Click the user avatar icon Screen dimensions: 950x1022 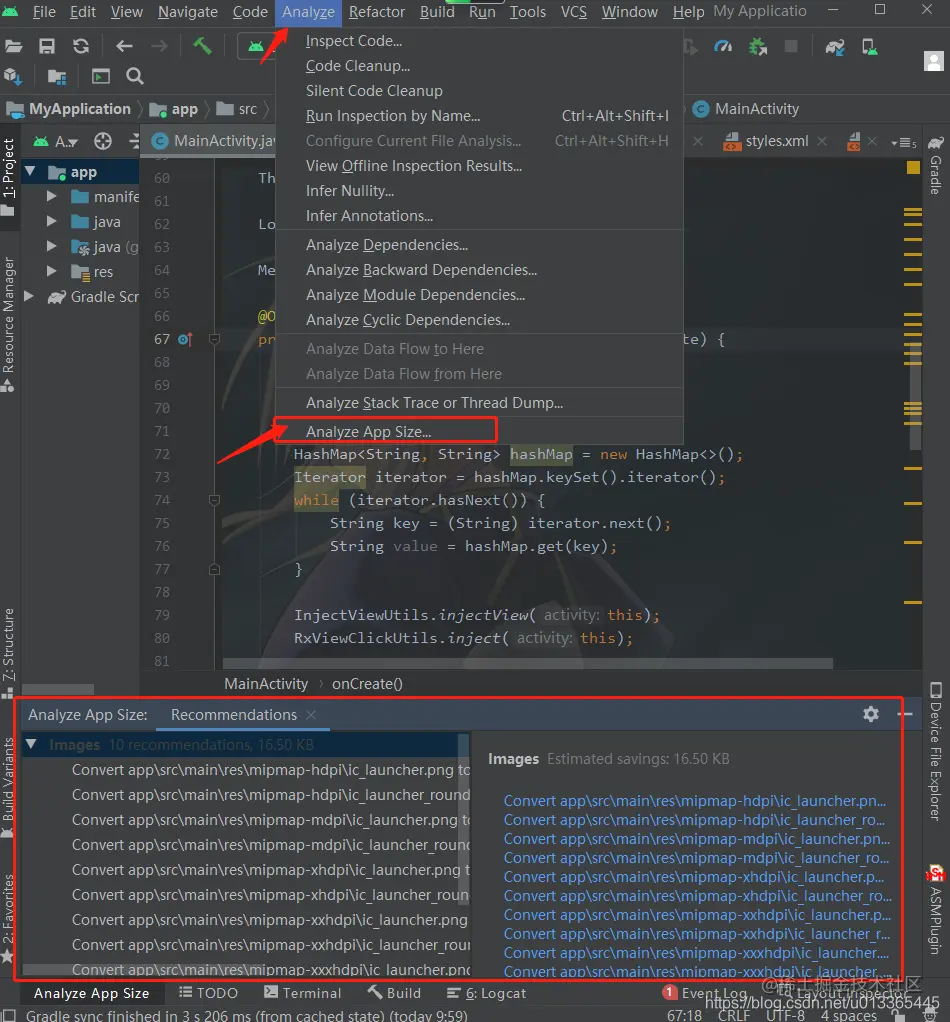[x=934, y=61]
